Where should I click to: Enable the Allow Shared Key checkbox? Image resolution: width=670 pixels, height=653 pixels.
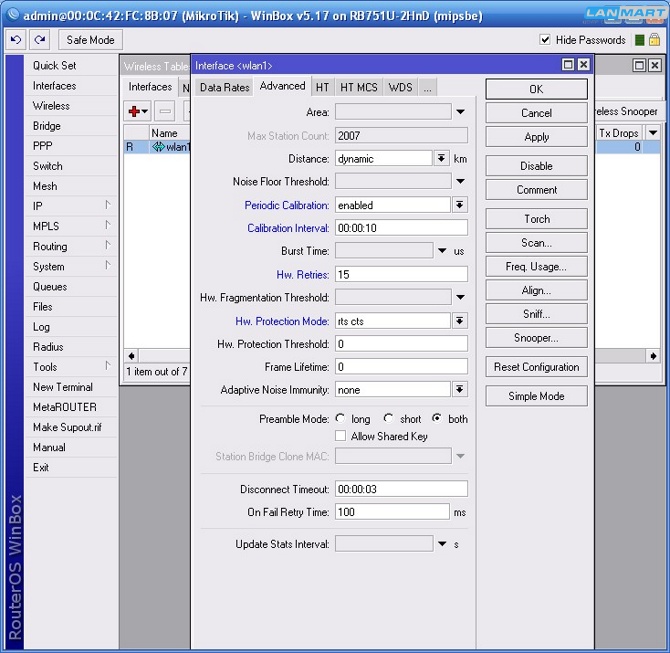tap(341, 436)
